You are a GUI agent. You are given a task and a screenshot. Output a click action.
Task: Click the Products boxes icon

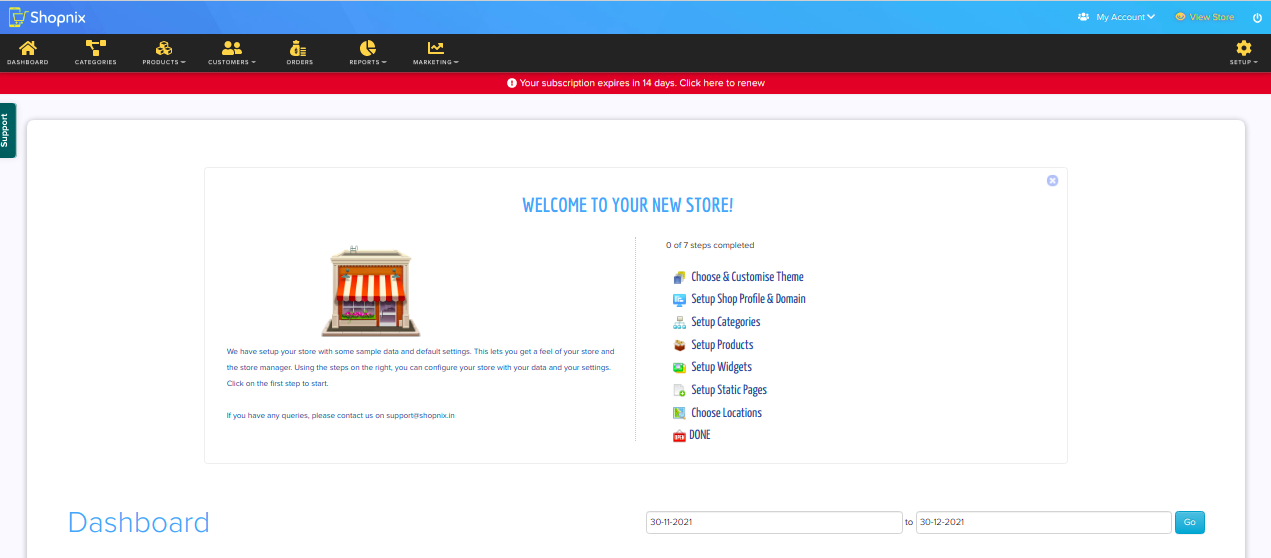click(164, 48)
